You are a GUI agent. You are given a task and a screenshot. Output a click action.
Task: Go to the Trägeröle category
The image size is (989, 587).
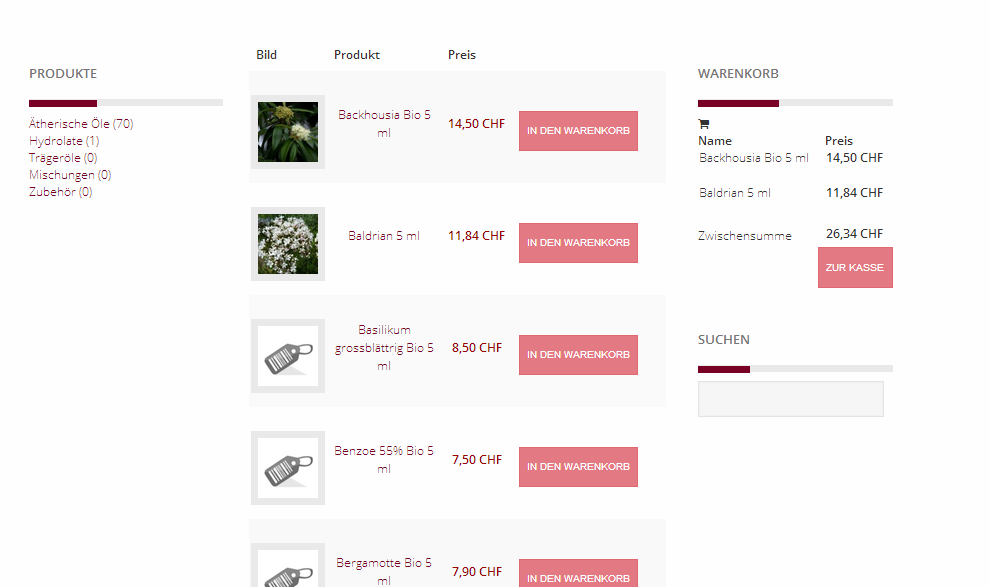[x=63, y=158]
